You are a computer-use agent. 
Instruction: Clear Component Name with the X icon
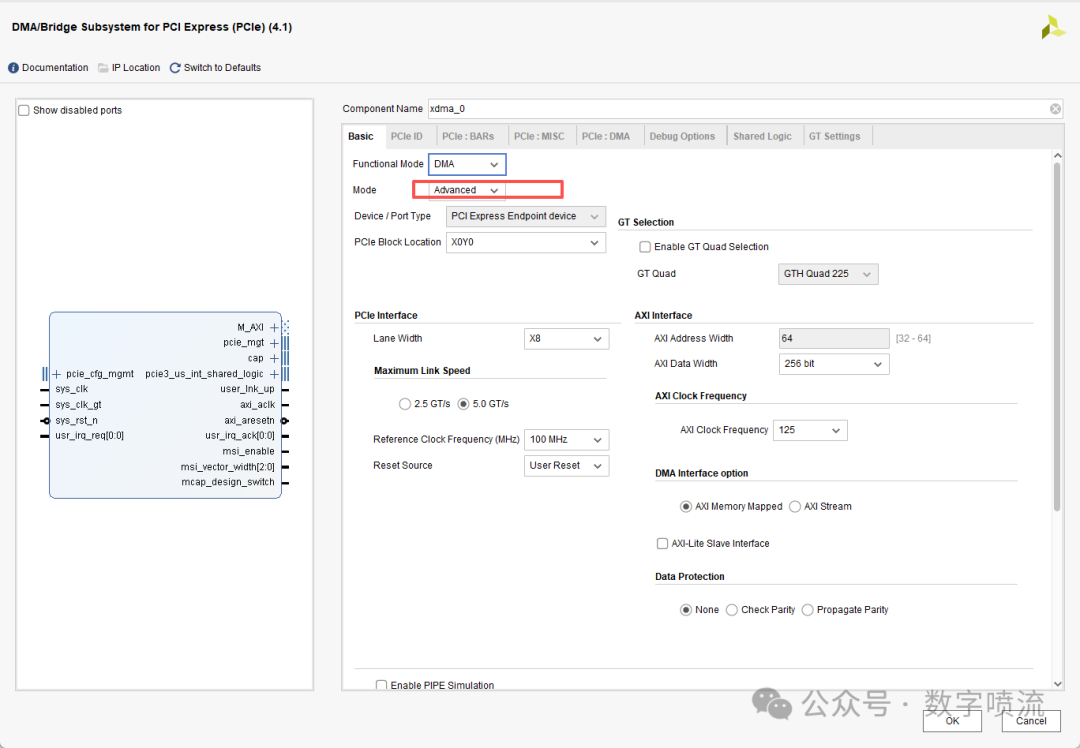(1055, 109)
